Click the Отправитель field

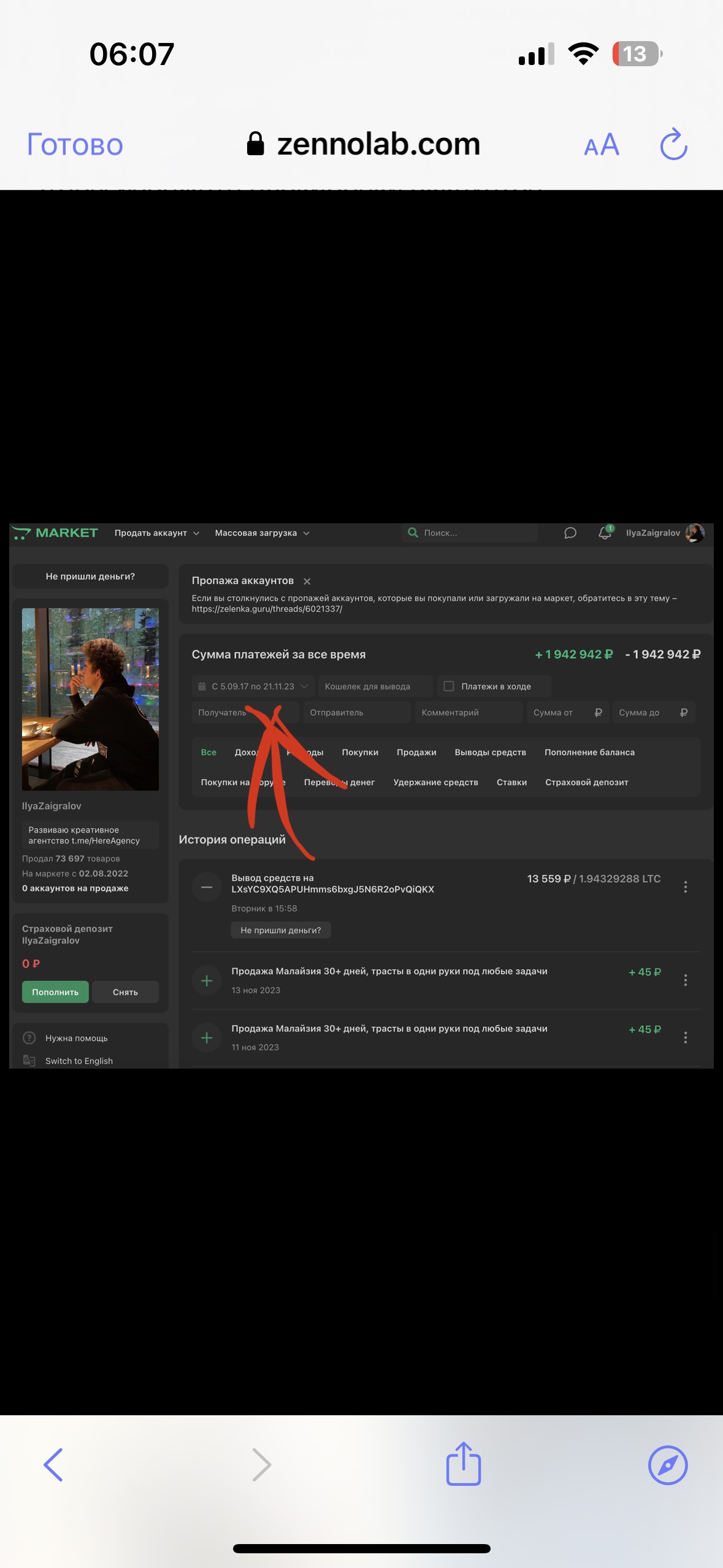(357, 712)
